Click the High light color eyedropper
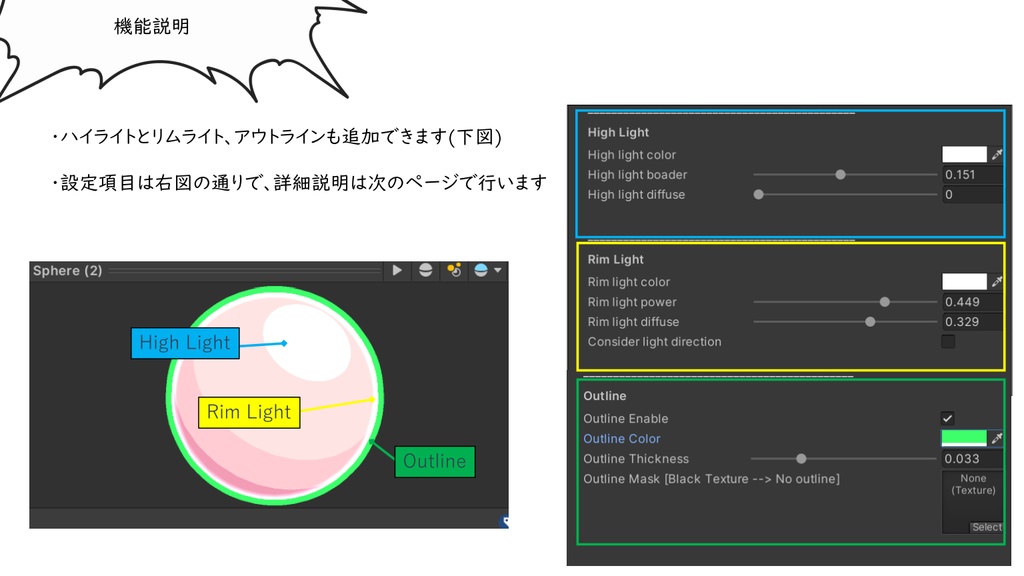This screenshot has height=576, width=1024. coord(997,154)
